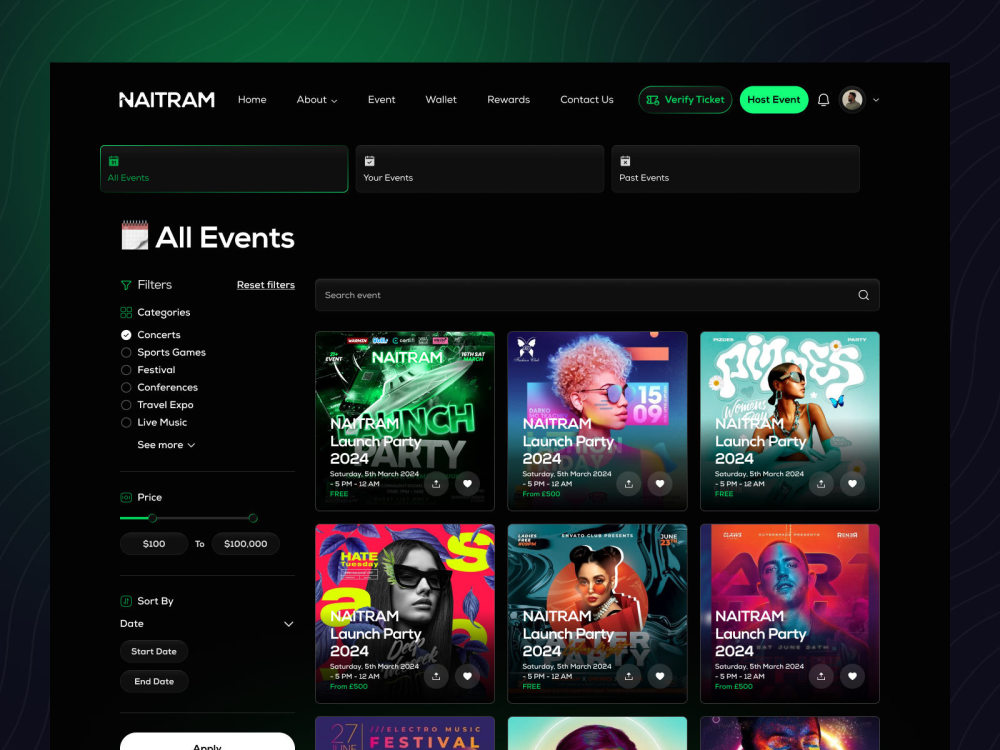The height and width of the screenshot is (750, 1000).
Task: Click the Past Events calendar-x icon
Action: (x=625, y=161)
